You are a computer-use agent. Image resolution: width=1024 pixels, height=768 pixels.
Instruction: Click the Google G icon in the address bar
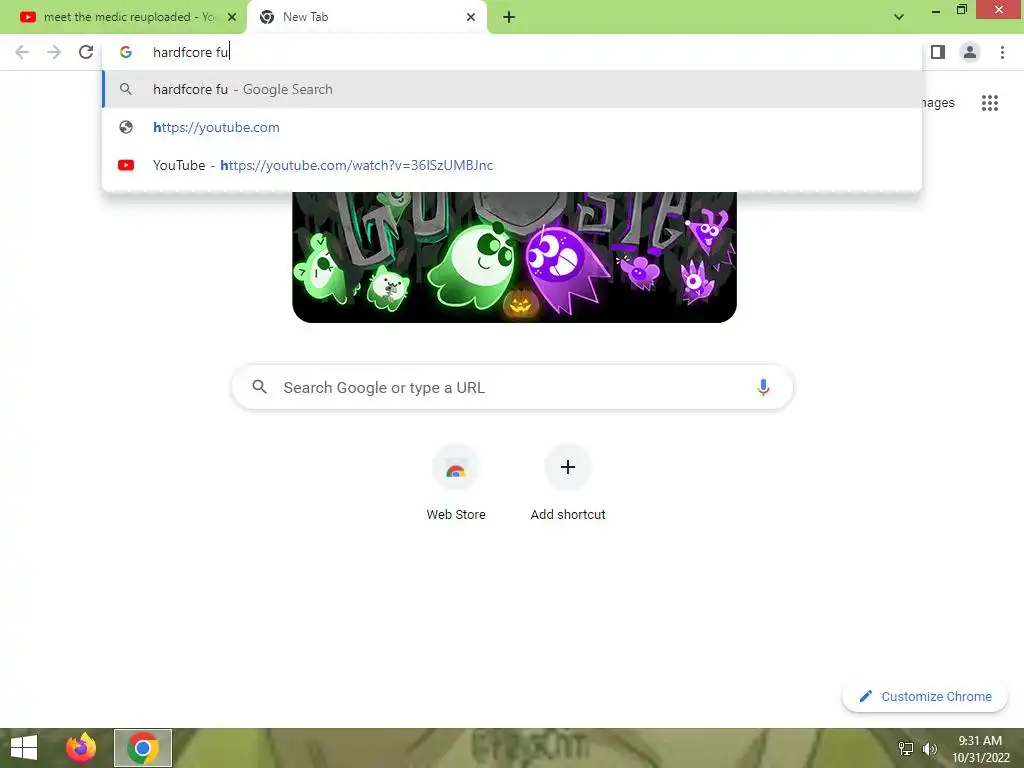pyautogui.click(x=126, y=52)
